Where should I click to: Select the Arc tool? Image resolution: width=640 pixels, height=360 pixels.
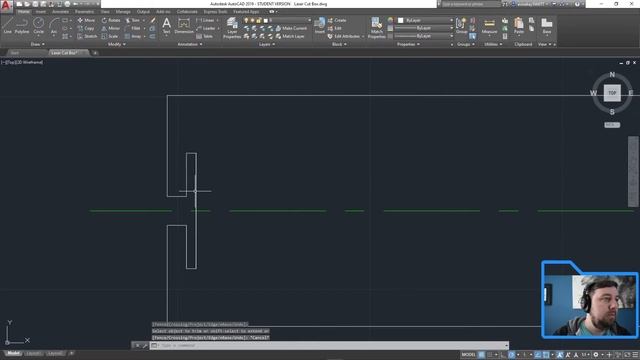[53, 26]
